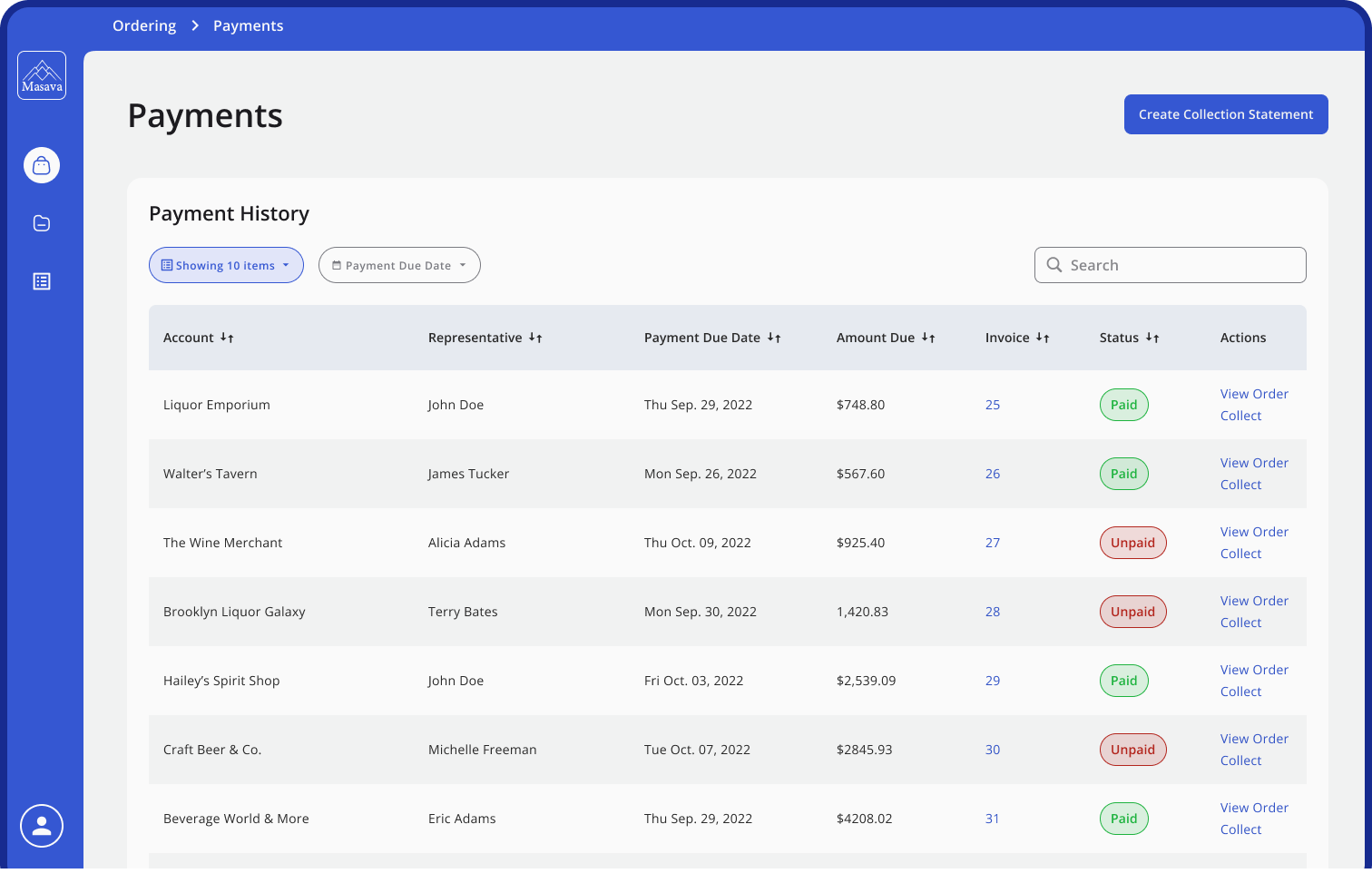Image resolution: width=1372 pixels, height=893 pixels.
Task: Click Unpaid badge for The Wine Merchant
Action: 1133,543
